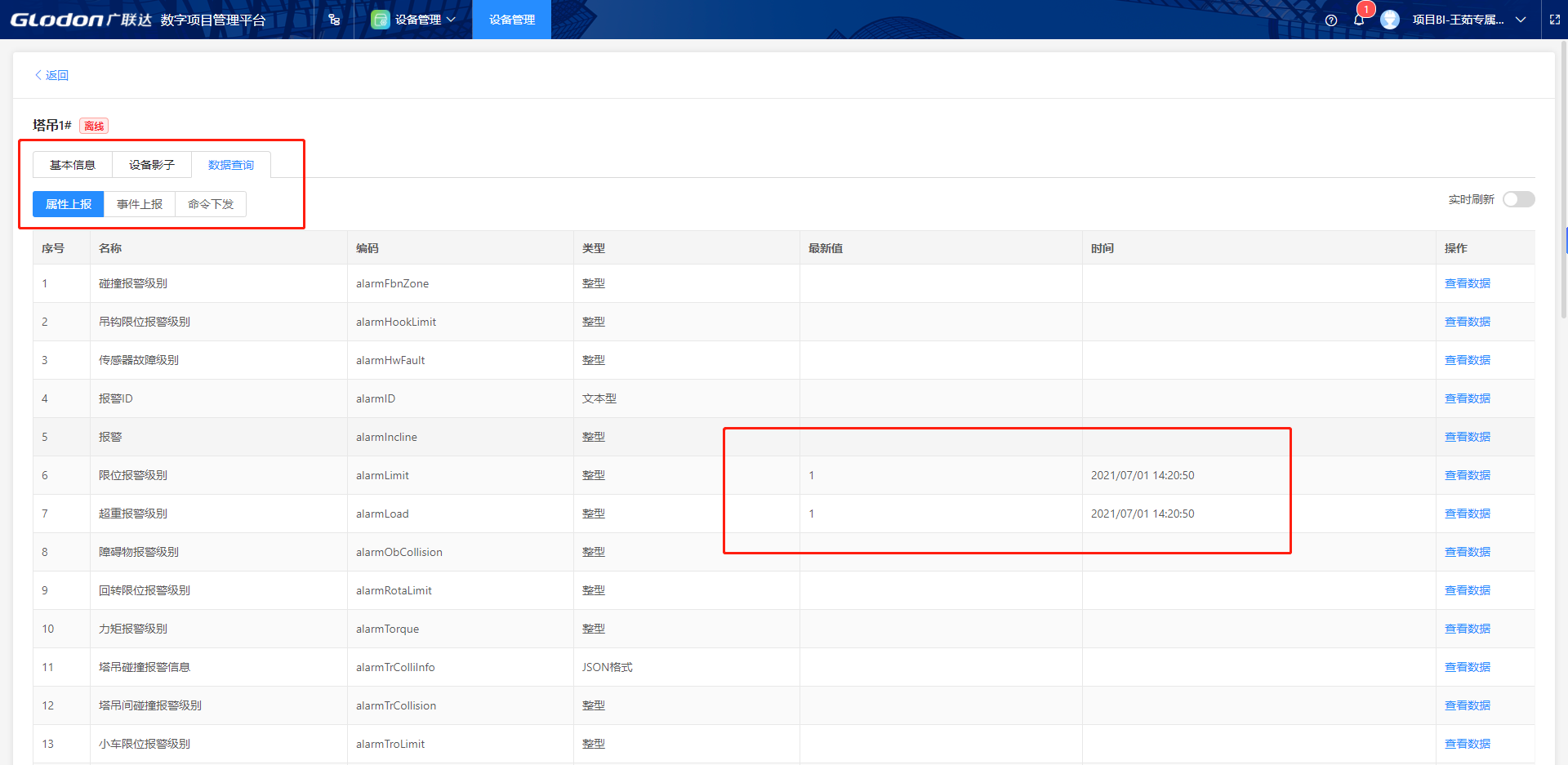Screen dimensions: 1568x765
Task: Select the 命令下发 radio button
Action: 211,204
